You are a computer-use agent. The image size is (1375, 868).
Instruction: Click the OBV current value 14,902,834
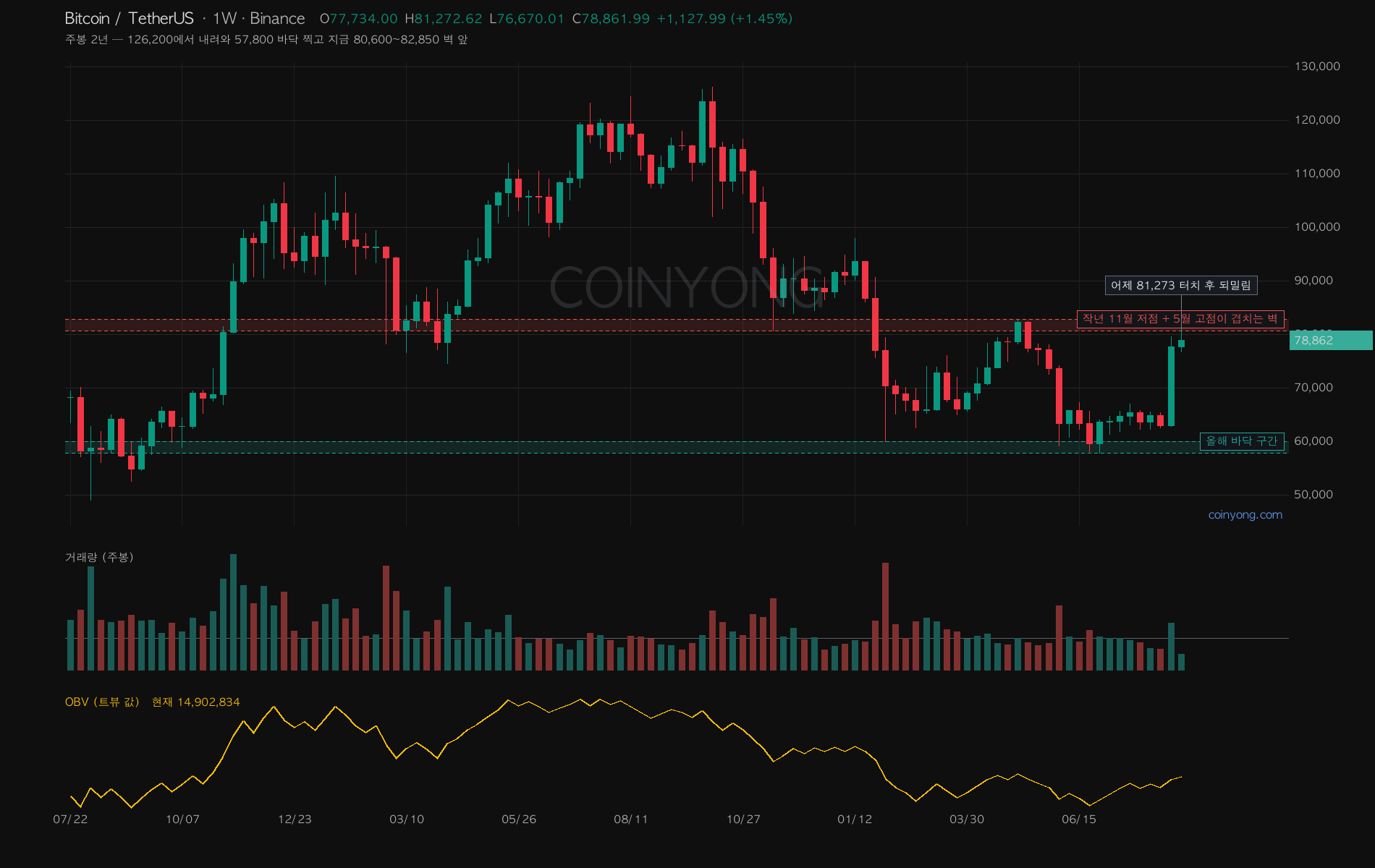point(208,702)
